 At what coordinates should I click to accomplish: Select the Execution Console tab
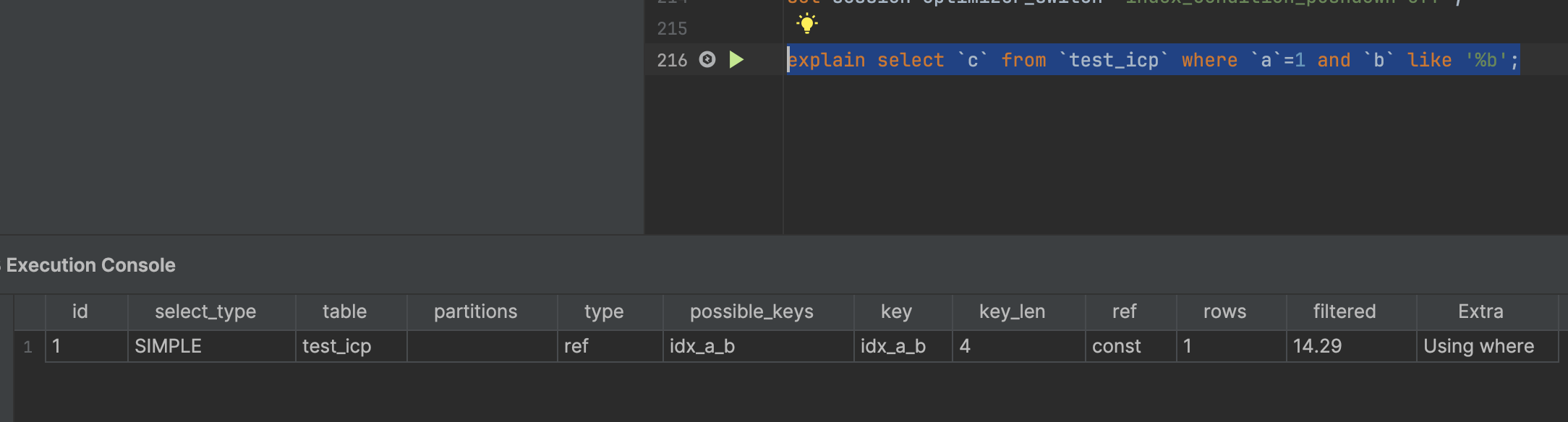tap(90, 265)
